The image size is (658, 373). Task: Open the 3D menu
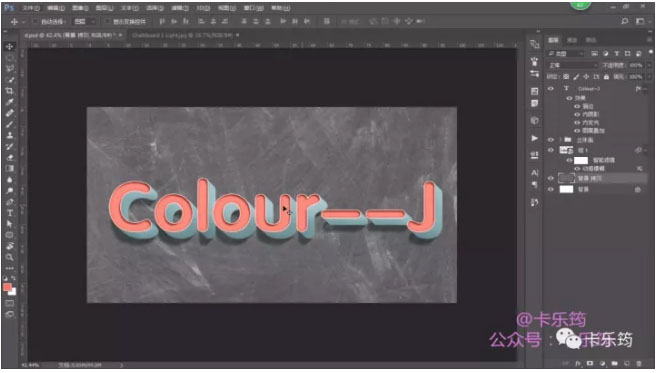pyautogui.click(x=203, y=8)
